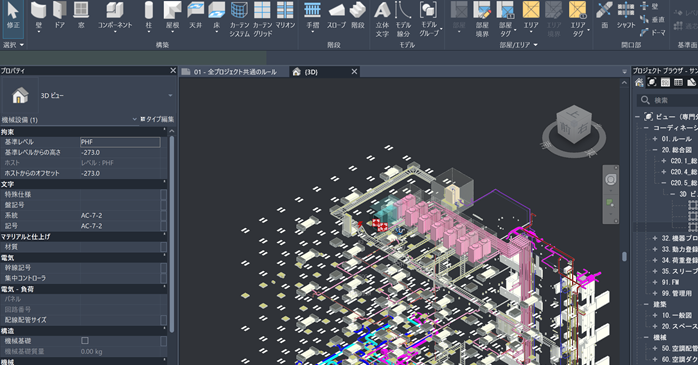Toggle the 機械基礎 checkbox
The width and height of the screenshot is (698, 365).
tap(85, 341)
